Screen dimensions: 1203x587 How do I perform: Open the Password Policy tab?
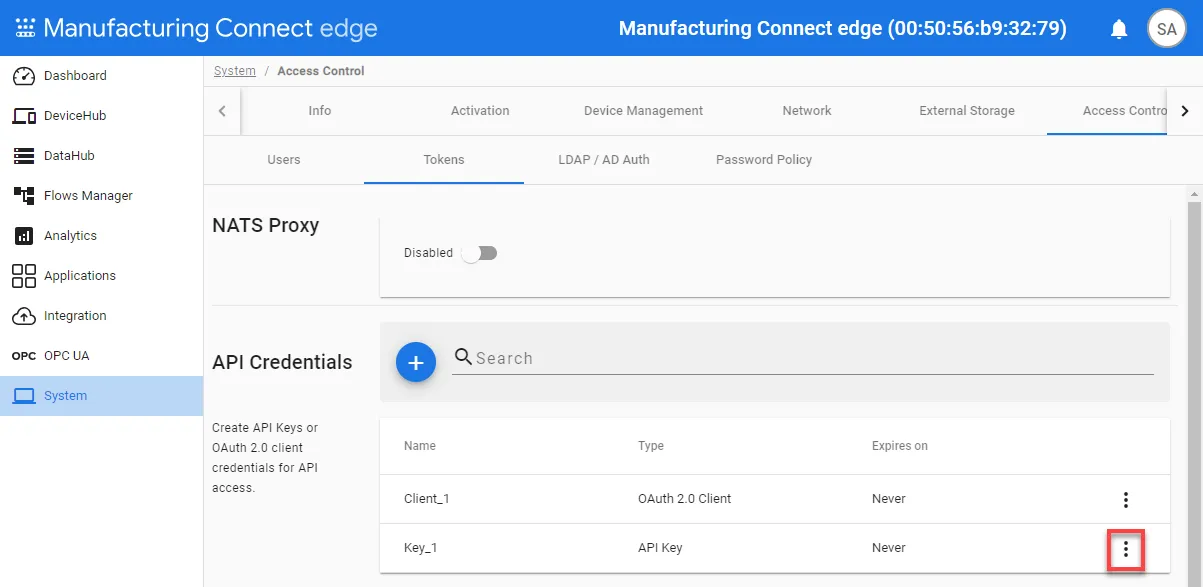click(764, 160)
